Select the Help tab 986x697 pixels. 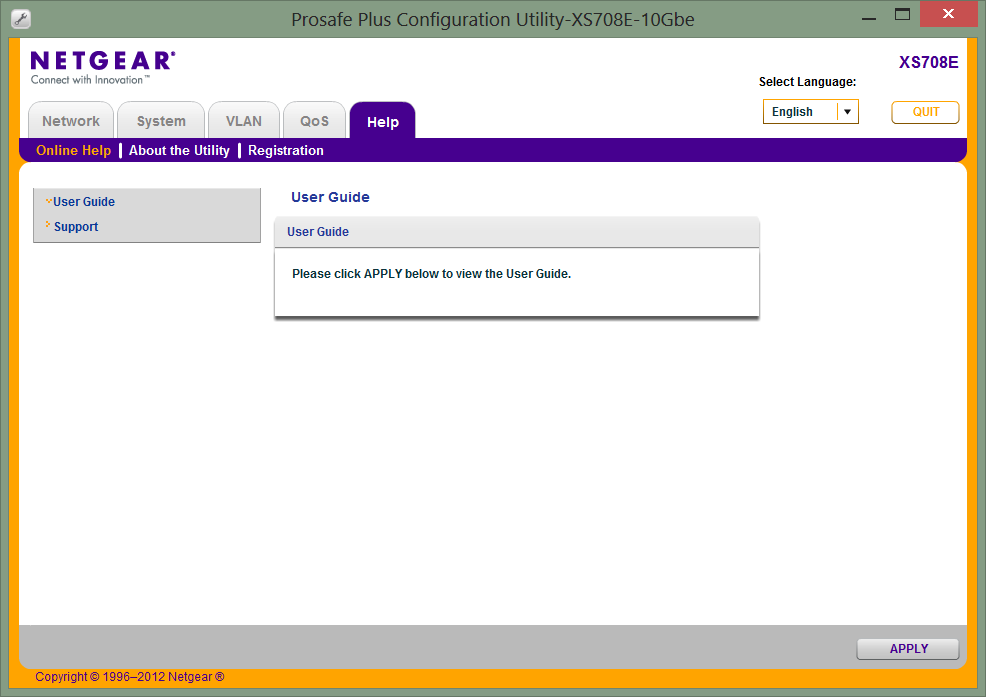(382, 121)
